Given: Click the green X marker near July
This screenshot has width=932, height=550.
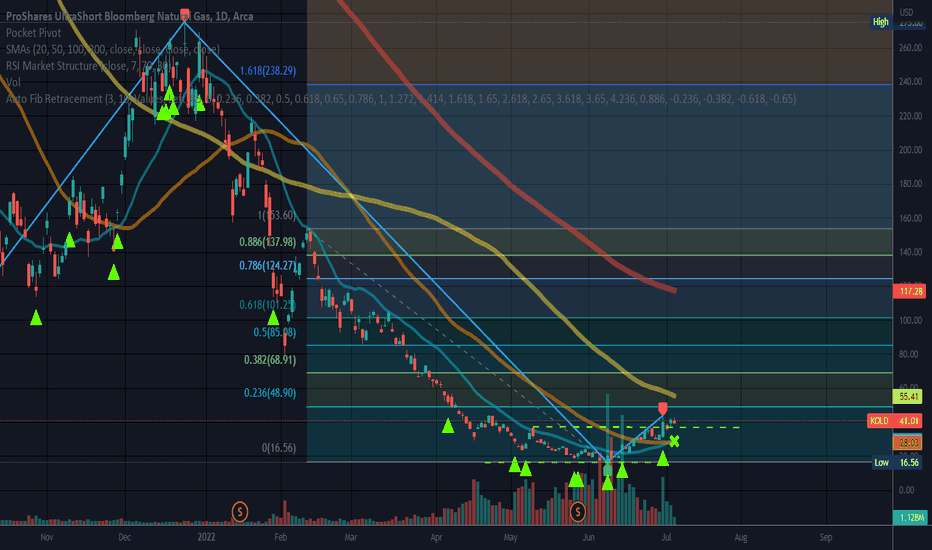Looking at the screenshot, I should pos(674,441).
